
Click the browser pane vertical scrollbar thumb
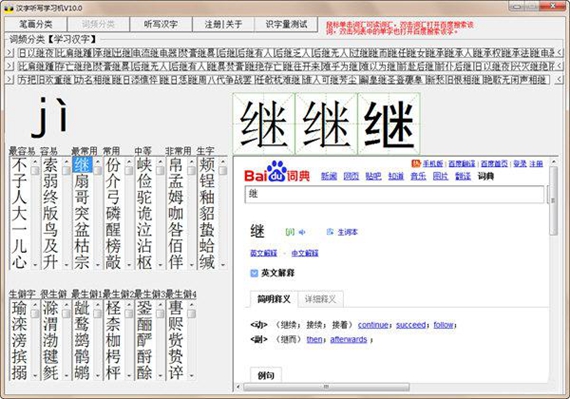553,201
